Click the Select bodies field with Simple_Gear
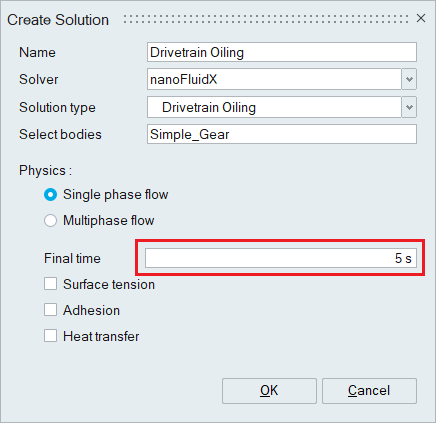The width and height of the screenshot is (436, 423). [282, 134]
